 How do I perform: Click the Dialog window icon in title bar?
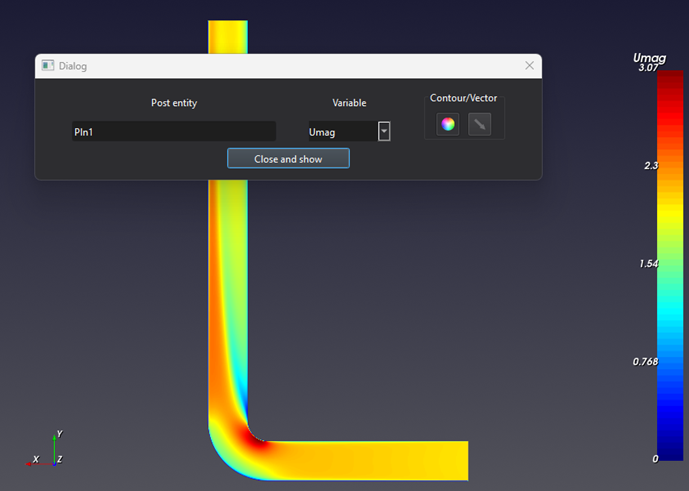coord(47,66)
